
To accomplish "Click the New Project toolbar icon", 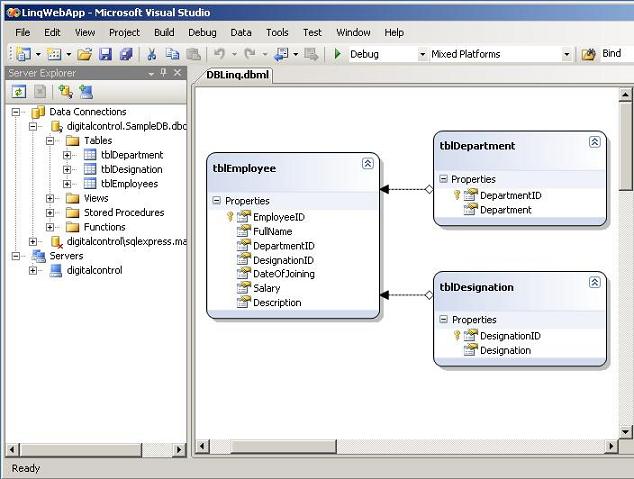I will 24,54.
